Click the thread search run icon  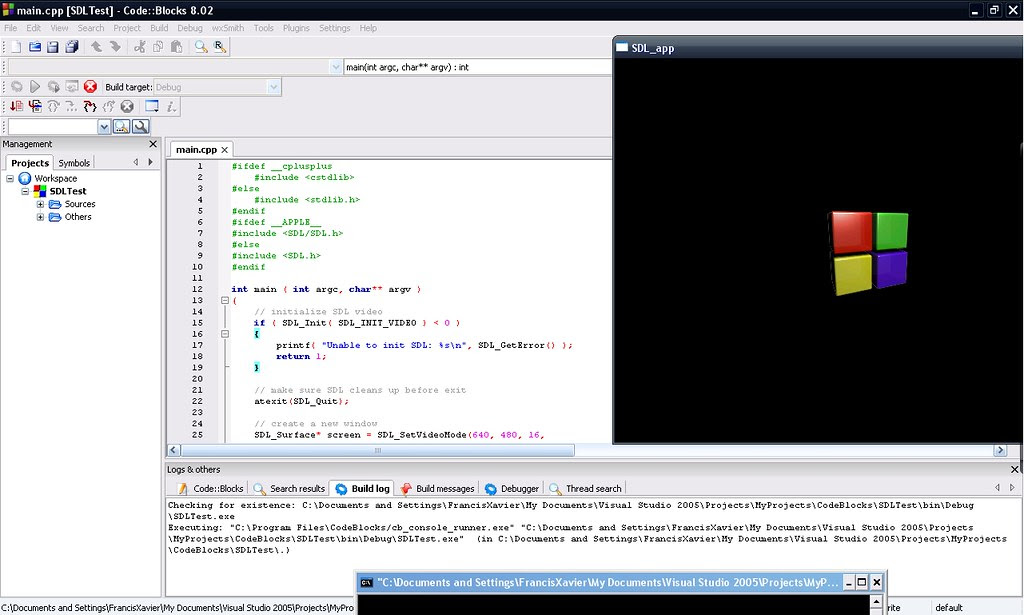pyautogui.click(x=121, y=127)
